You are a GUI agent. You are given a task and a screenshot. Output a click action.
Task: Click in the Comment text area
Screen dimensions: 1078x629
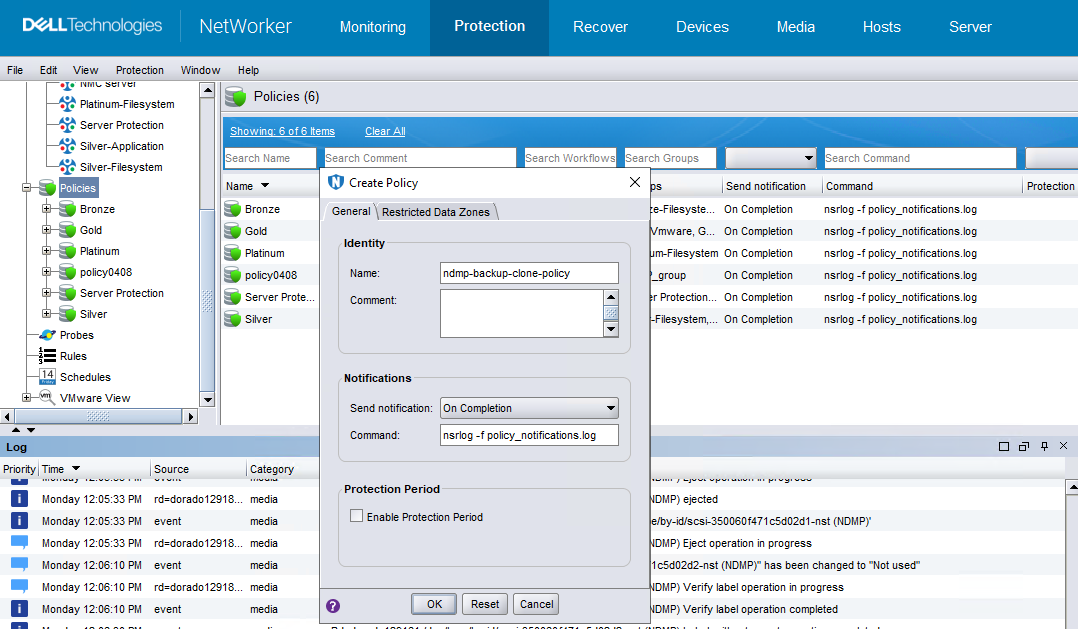tap(521, 313)
